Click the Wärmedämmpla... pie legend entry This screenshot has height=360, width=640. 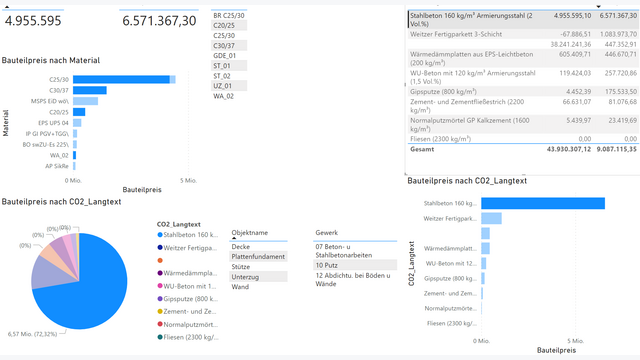pyautogui.click(x=188, y=273)
